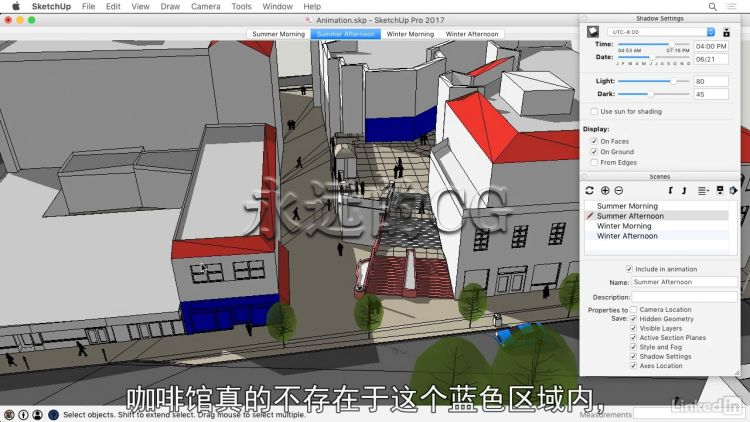Enable From Edges shadow display

coord(594,163)
